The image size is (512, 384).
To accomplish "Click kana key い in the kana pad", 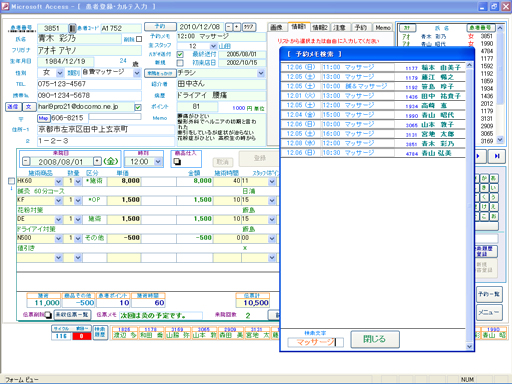I will (x=494, y=188).
